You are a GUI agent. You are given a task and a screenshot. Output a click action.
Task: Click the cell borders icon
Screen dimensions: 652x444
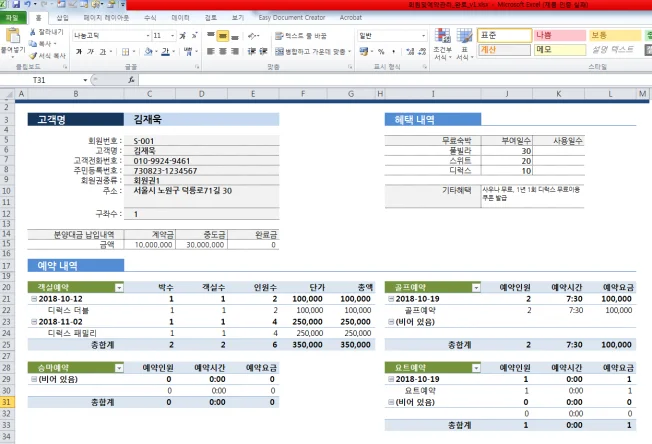[125, 52]
